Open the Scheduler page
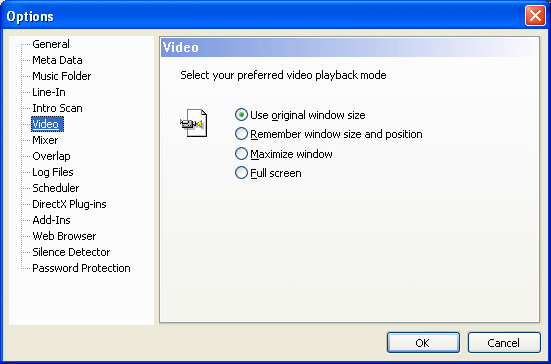 pyautogui.click(x=56, y=188)
